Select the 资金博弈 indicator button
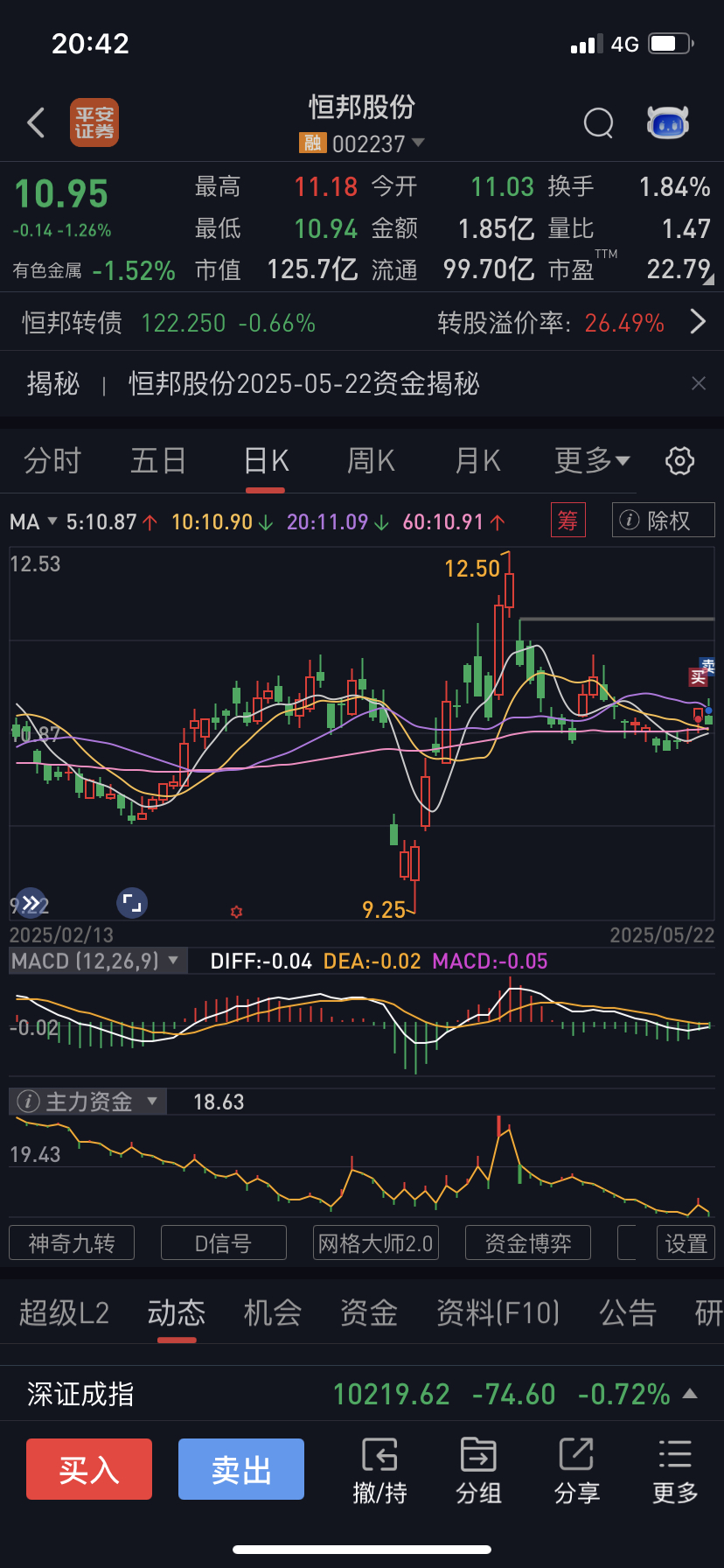 528,1242
